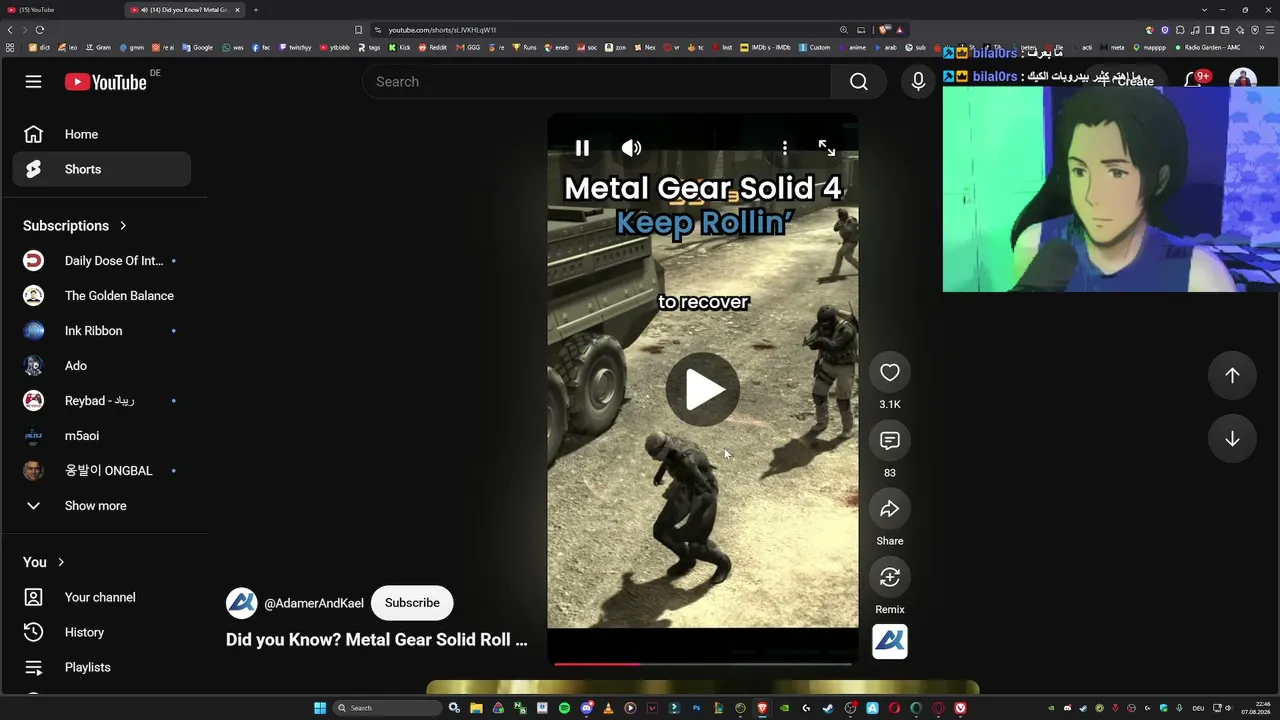Image resolution: width=1280 pixels, height=720 pixels.
Task: Open the Ado channel
Action: (101, 366)
